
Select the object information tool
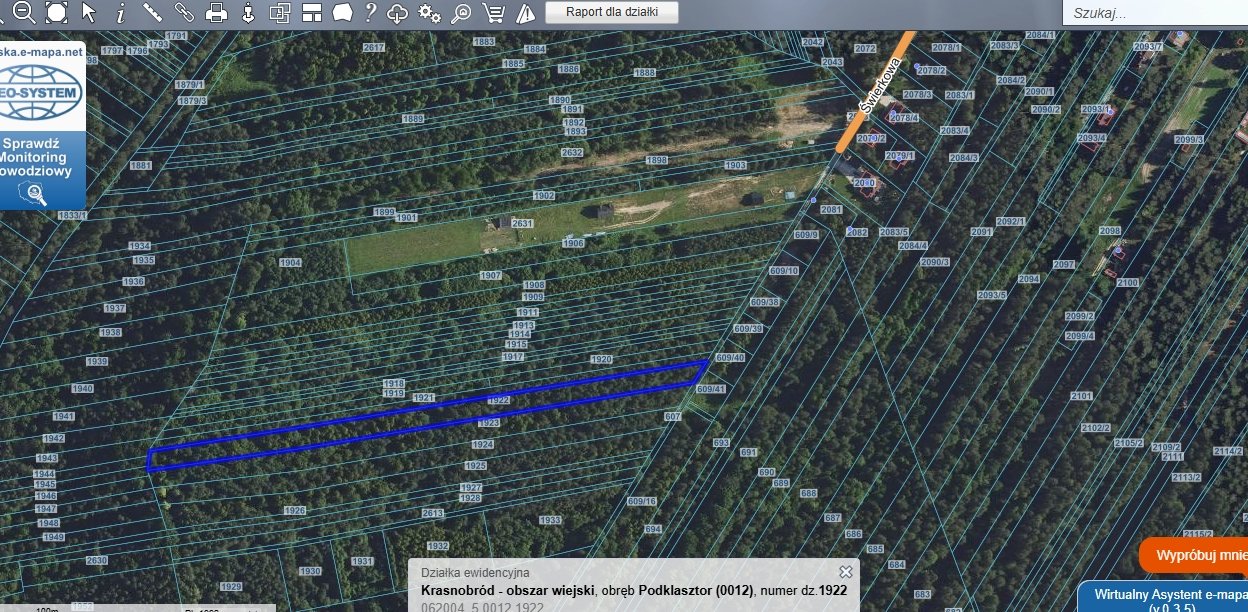(x=121, y=12)
